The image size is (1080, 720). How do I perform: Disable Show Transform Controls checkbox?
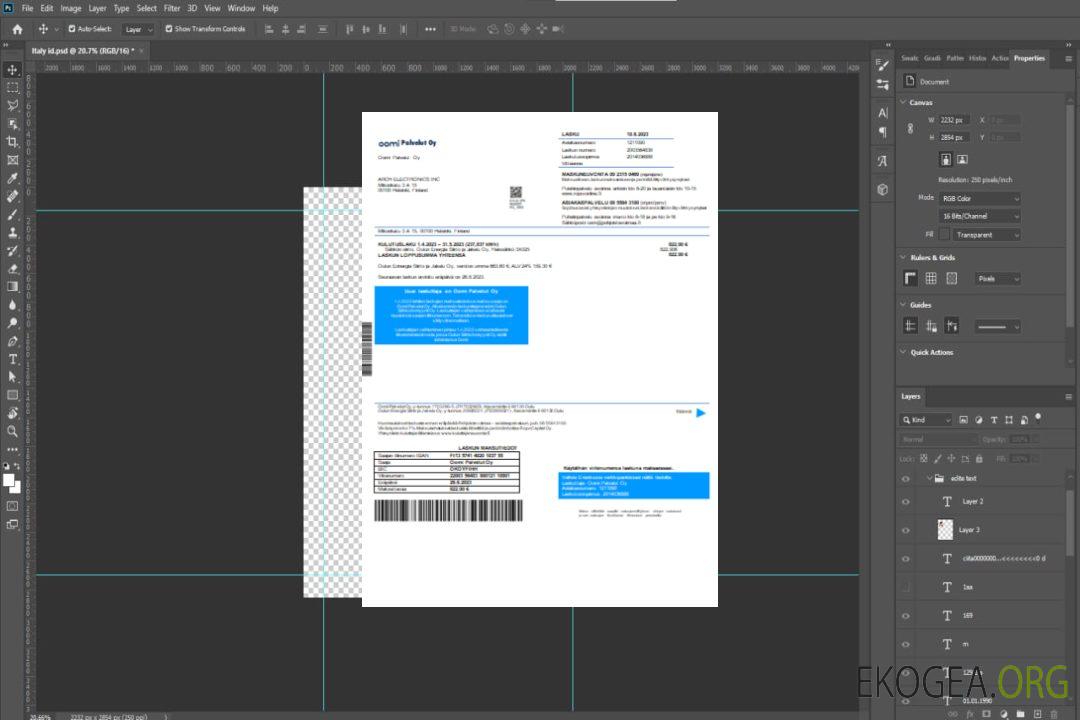(168, 29)
